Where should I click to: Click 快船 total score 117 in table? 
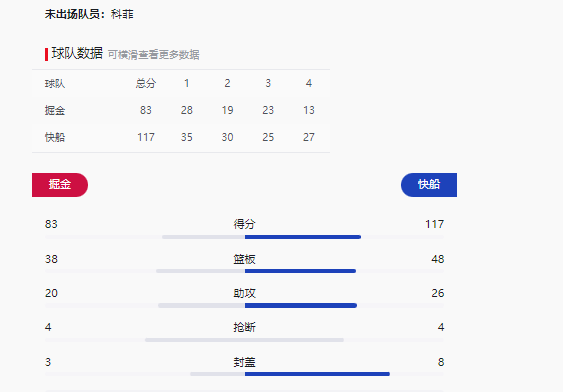click(x=146, y=137)
